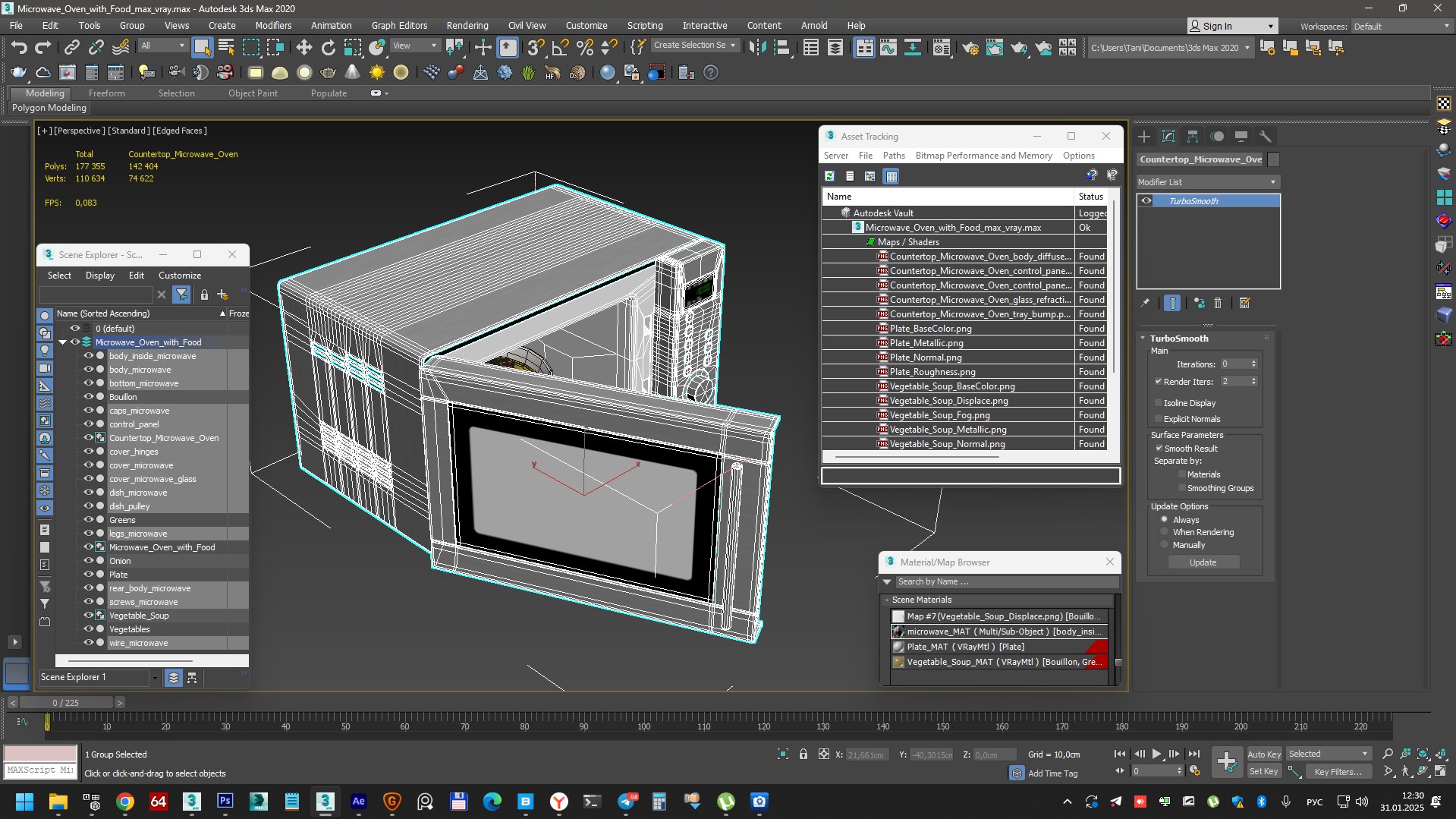
Task: Open Select by Name tool
Action: tap(226, 47)
